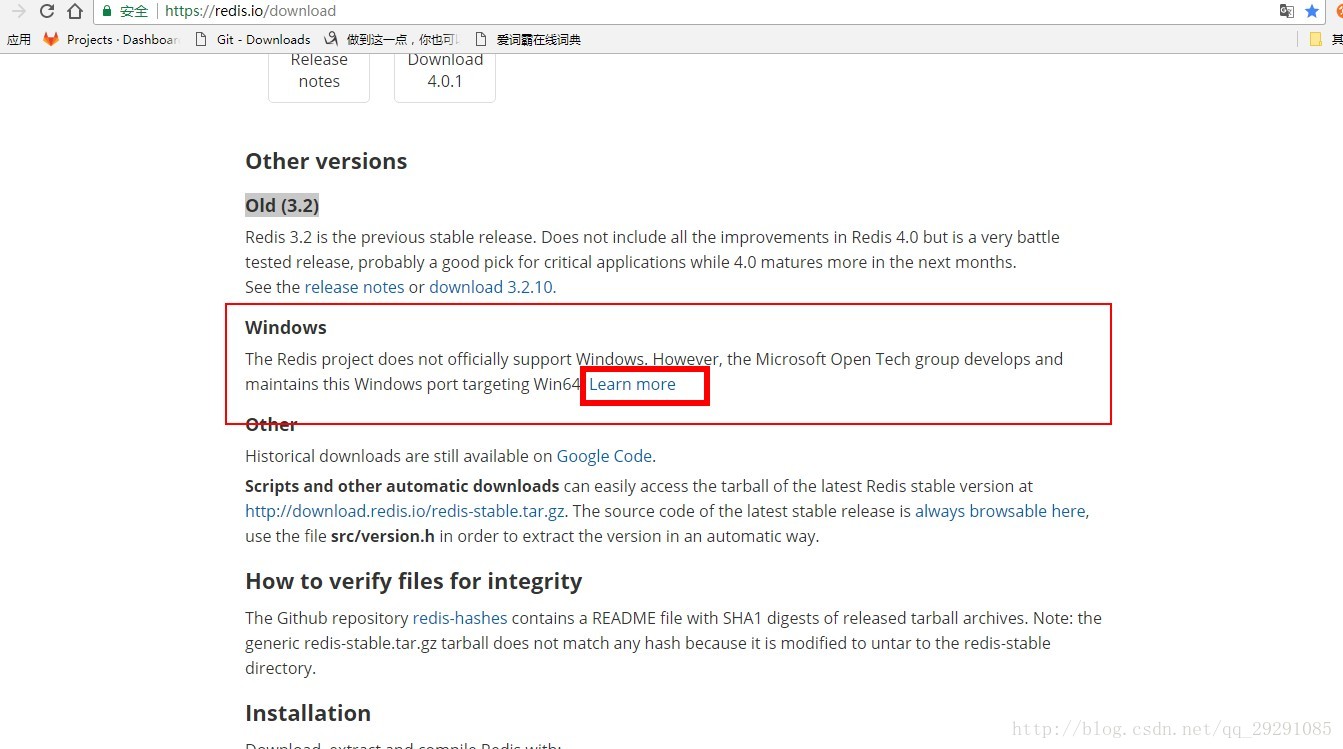This screenshot has width=1343, height=749.
Task: Open the redis-hashes repository link
Action: click(460, 618)
